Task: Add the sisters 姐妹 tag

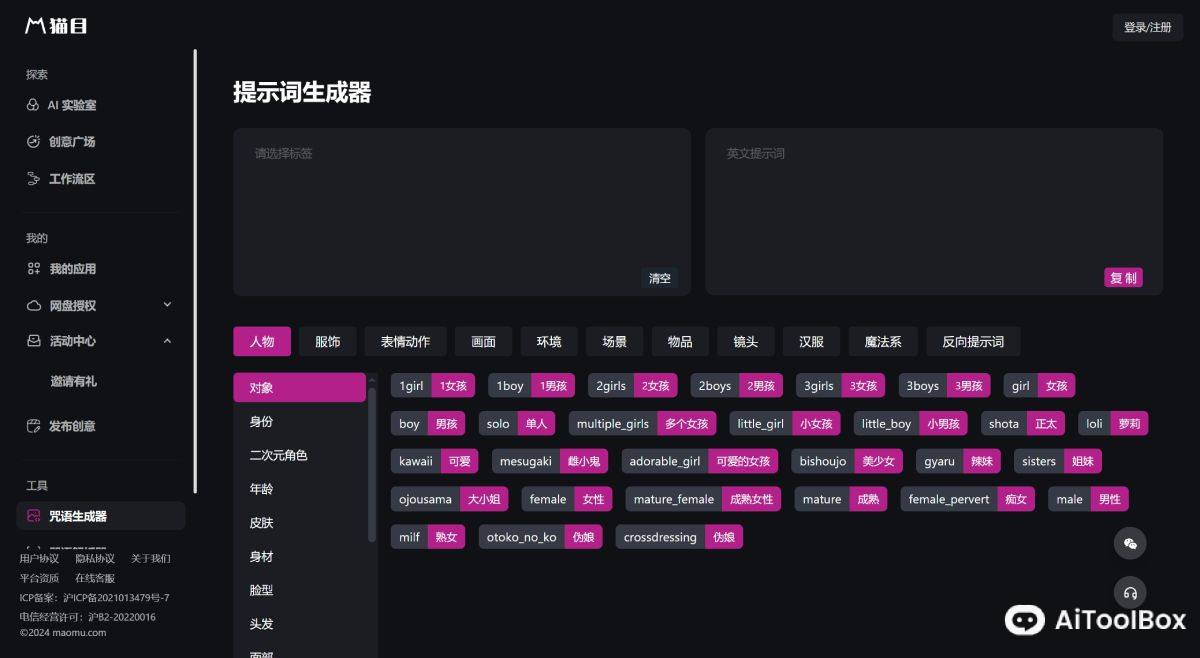Action: coord(1058,461)
